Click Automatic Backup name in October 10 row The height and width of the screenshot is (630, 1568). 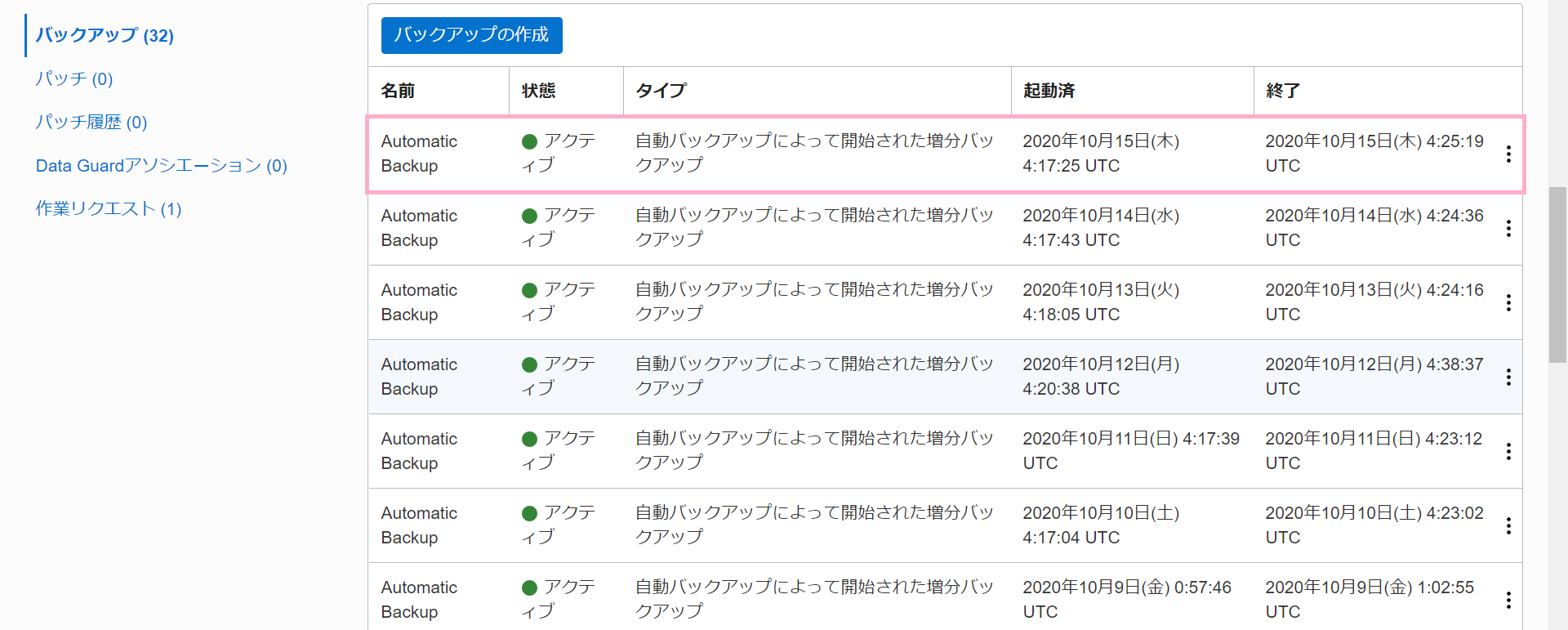[x=419, y=525]
